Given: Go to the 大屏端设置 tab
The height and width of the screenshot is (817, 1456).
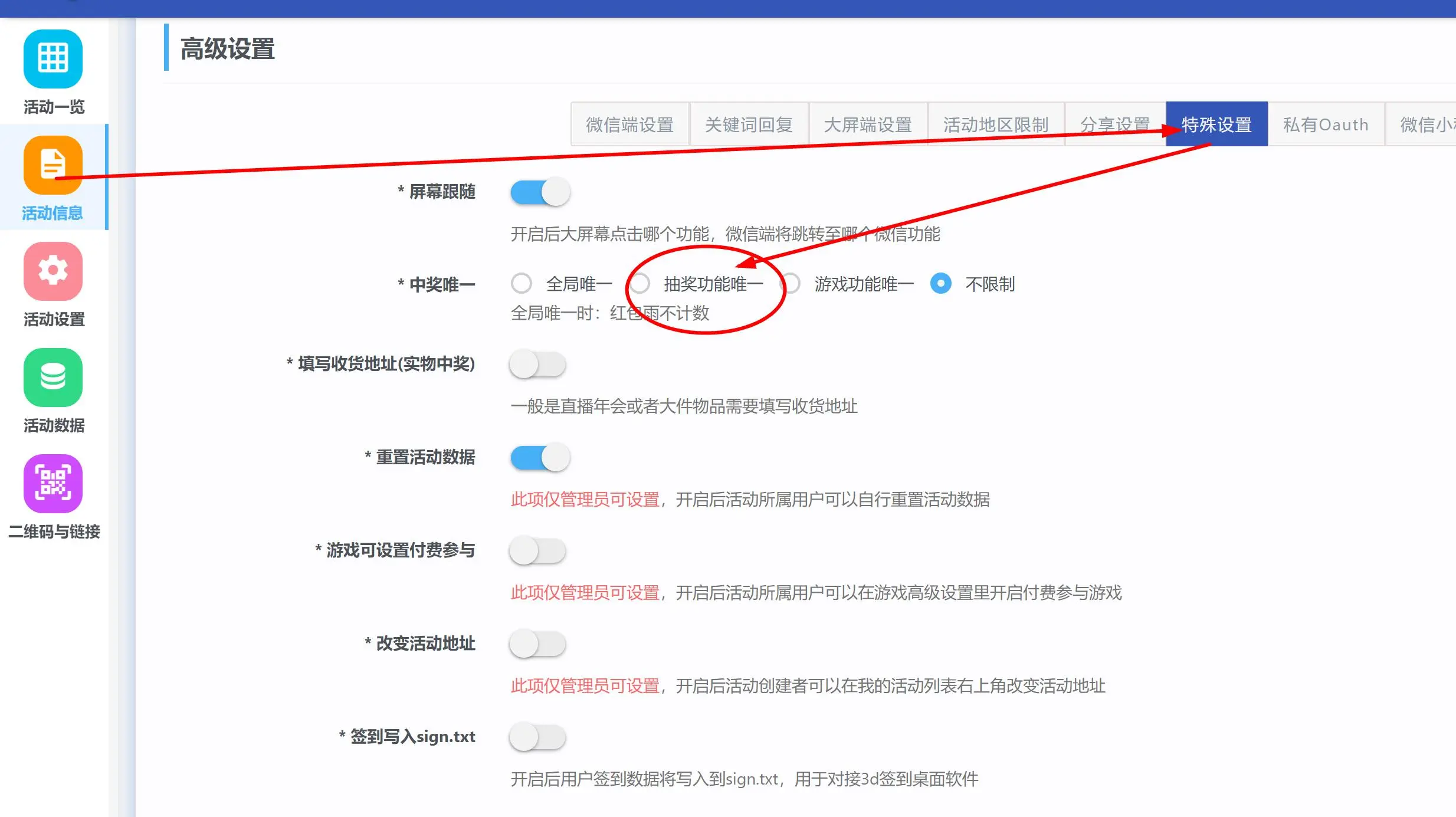Looking at the screenshot, I should pyautogui.click(x=868, y=124).
